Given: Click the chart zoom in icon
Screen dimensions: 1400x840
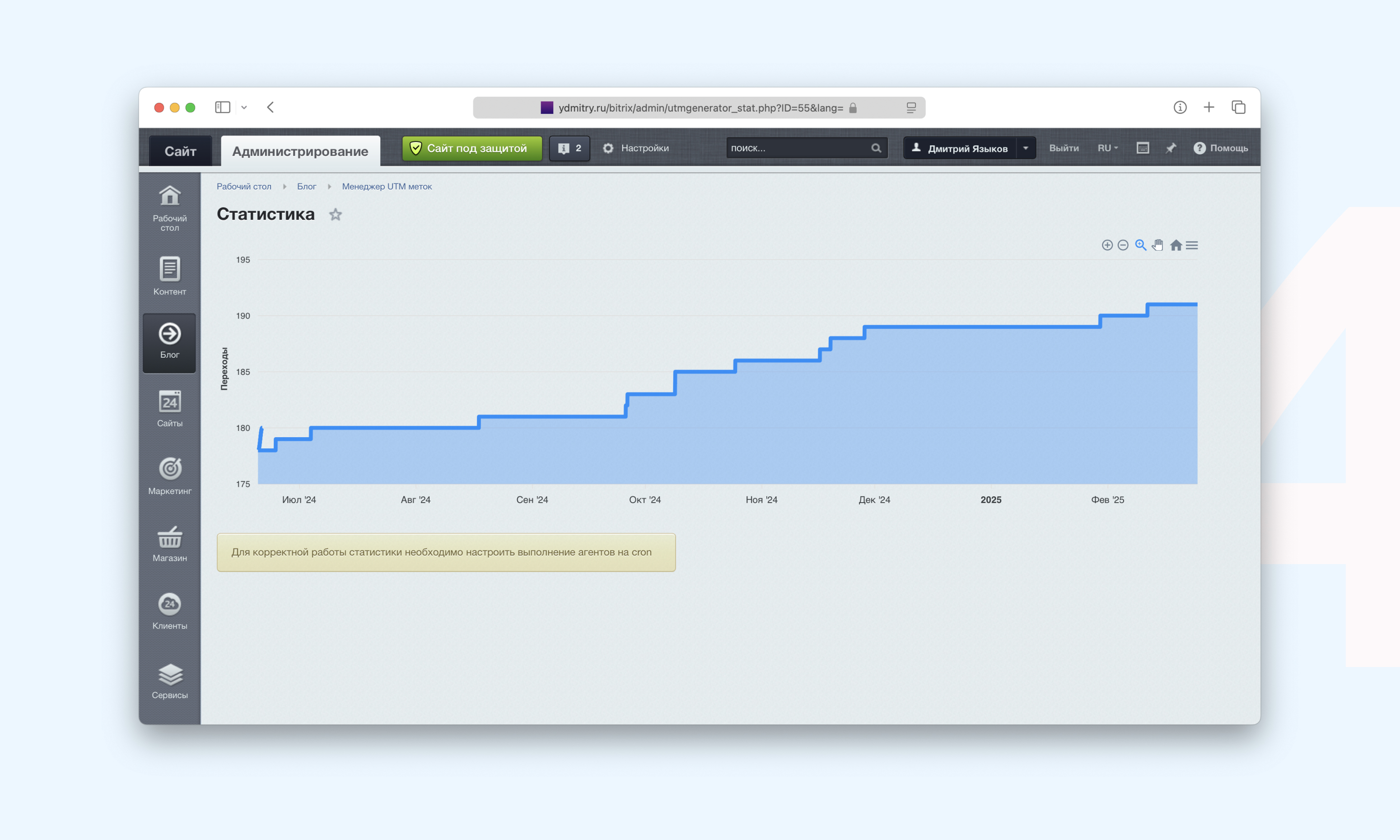Looking at the screenshot, I should (x=1107, y=245).
